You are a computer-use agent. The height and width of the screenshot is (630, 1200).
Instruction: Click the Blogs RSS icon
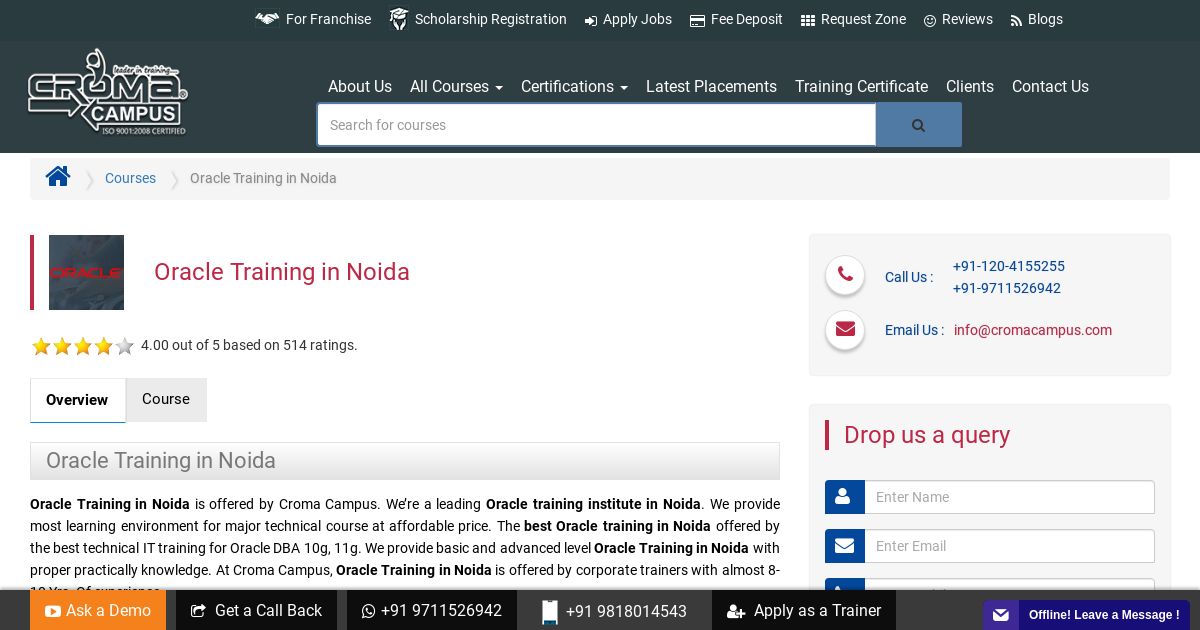[x=1016, y=21]
